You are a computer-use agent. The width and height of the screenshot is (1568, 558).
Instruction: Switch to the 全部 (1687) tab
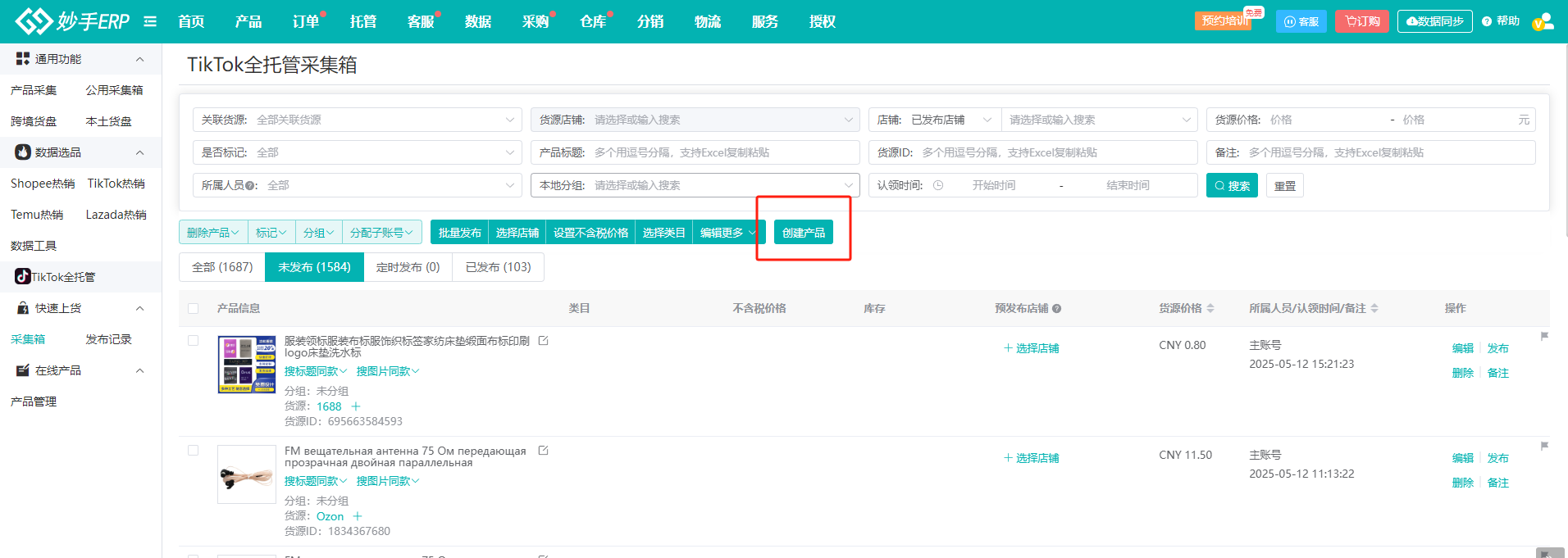pyautogui.click(x=222, y=267)
